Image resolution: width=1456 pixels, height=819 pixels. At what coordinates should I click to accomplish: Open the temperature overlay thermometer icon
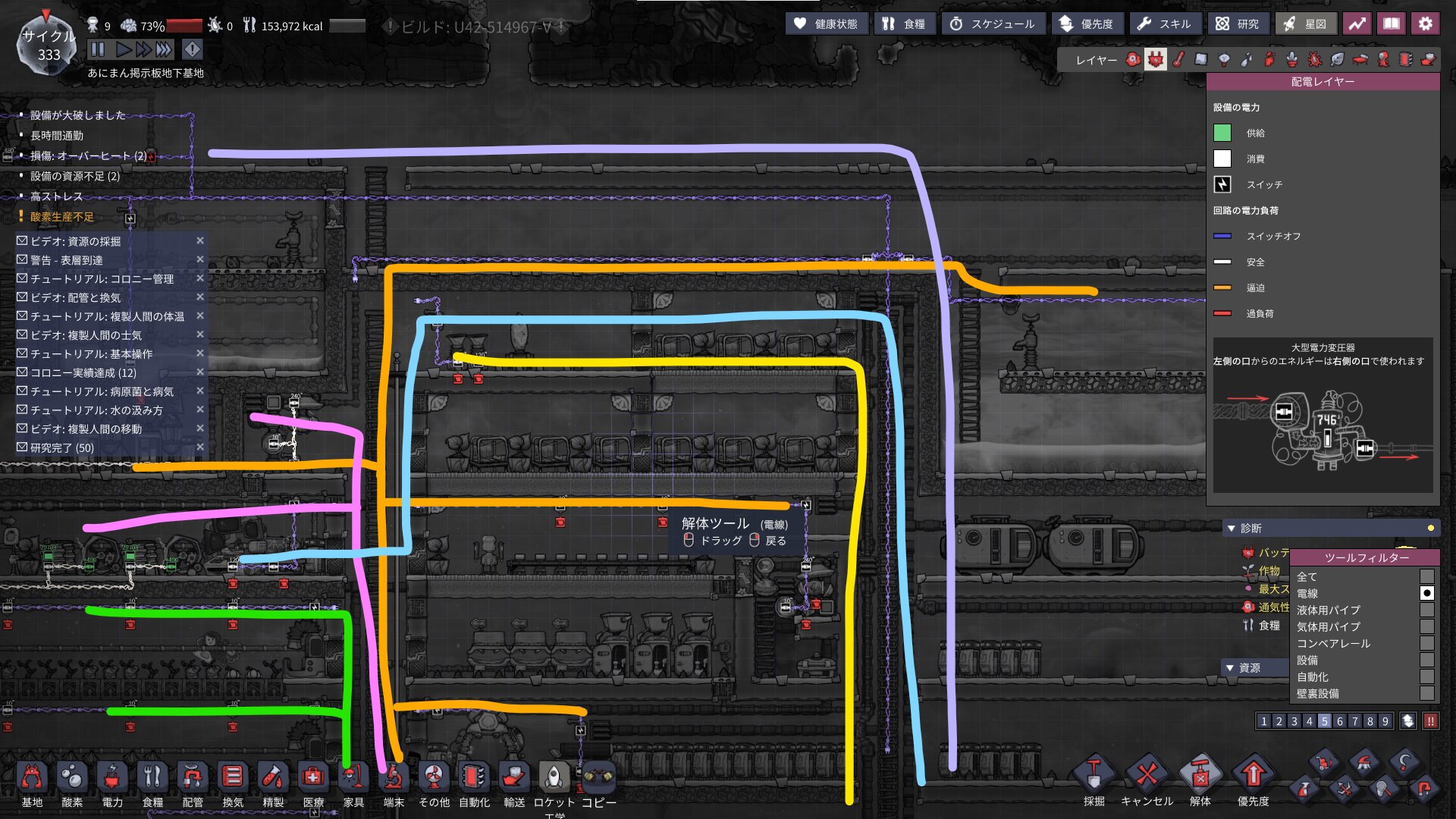click(1178, 59)
